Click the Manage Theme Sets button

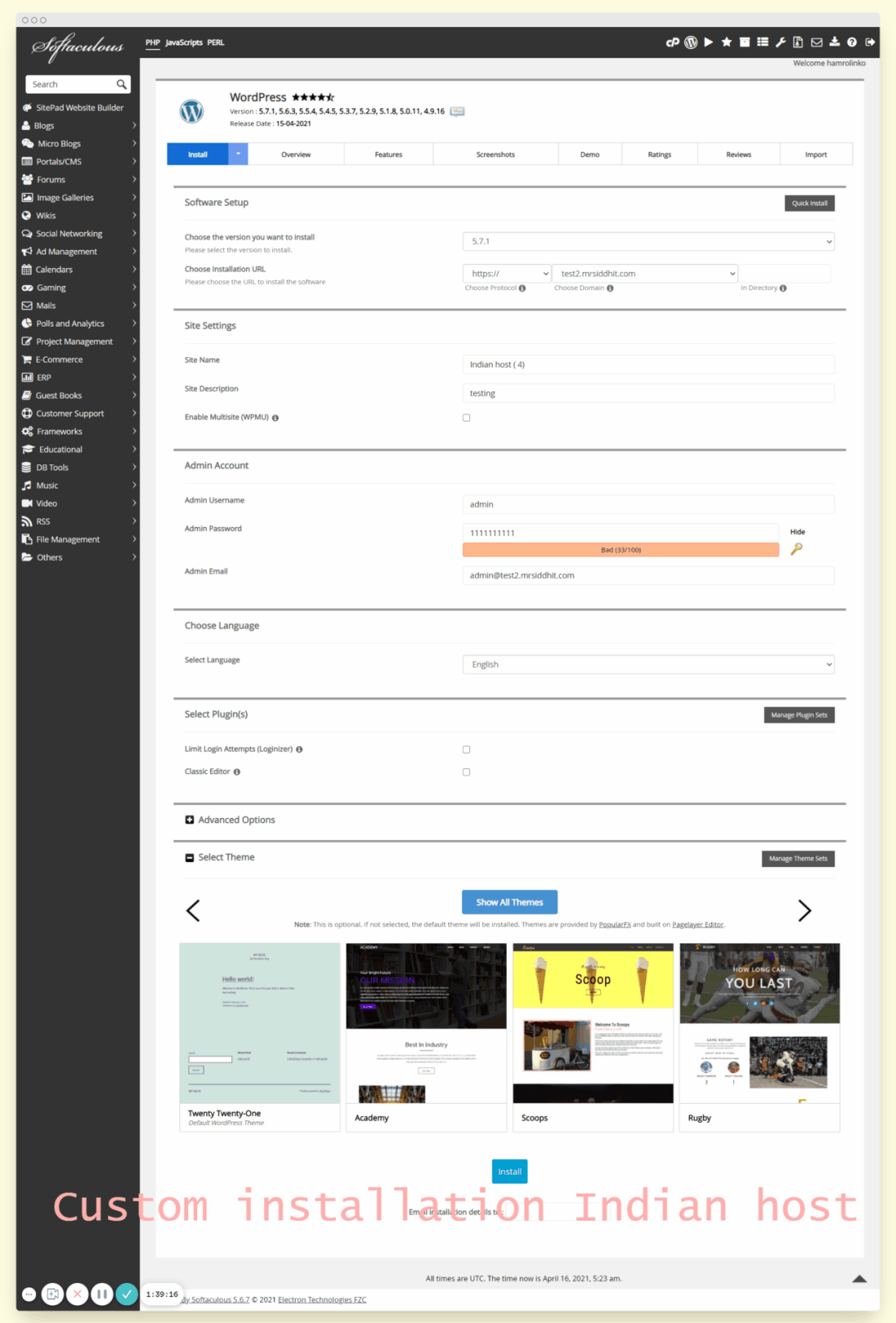click(x=798, y=859)
